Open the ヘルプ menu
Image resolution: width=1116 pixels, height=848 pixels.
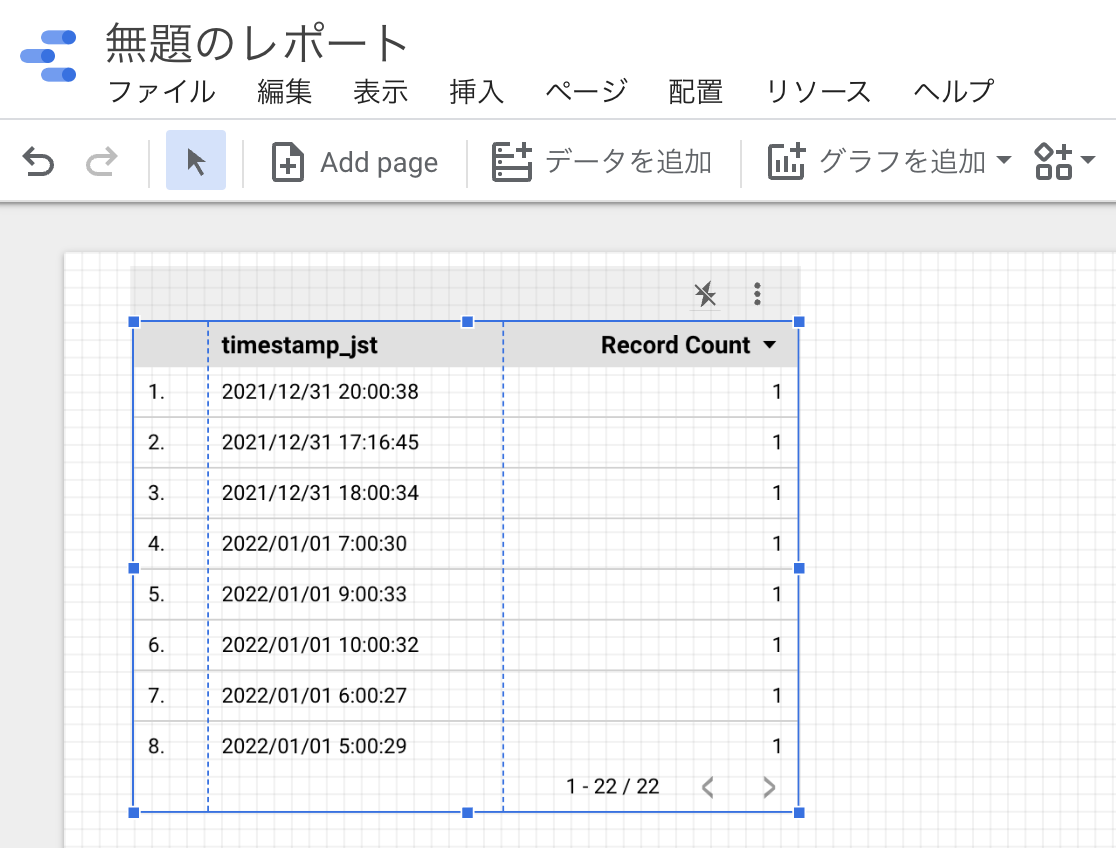coord(953,92)
